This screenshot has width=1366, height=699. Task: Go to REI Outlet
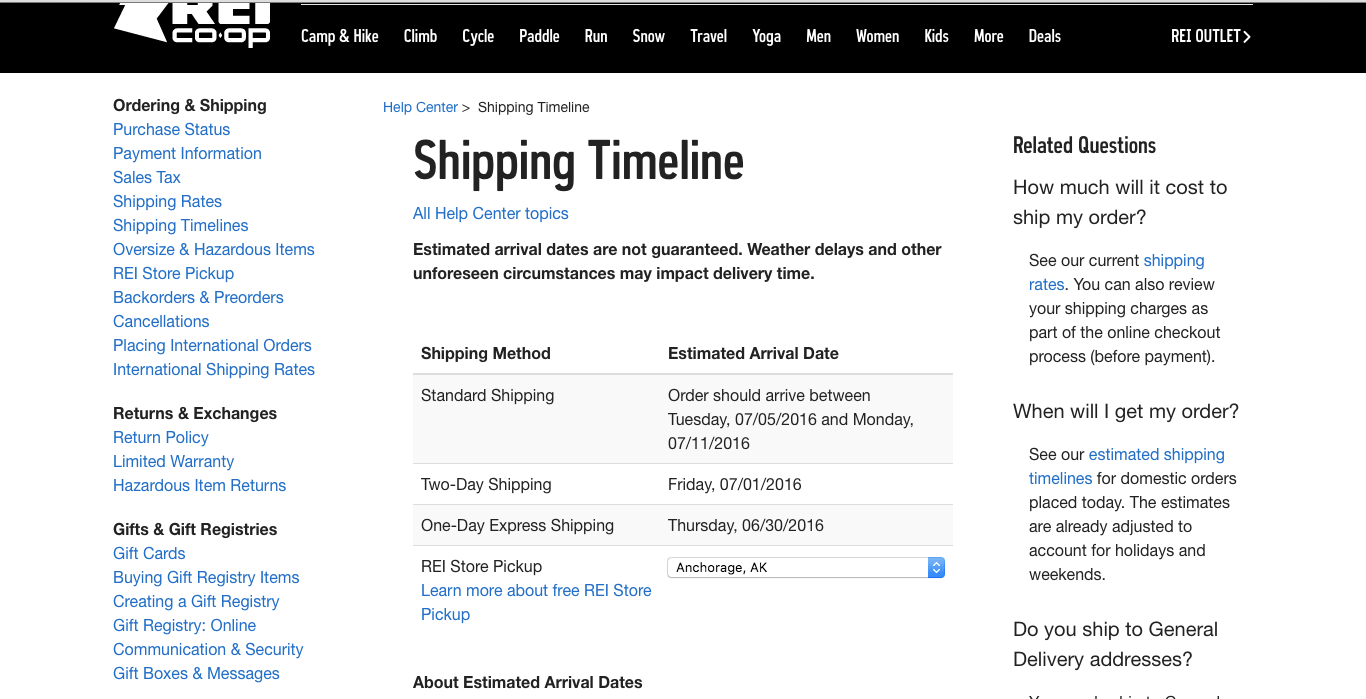[x=1210, y=36]
